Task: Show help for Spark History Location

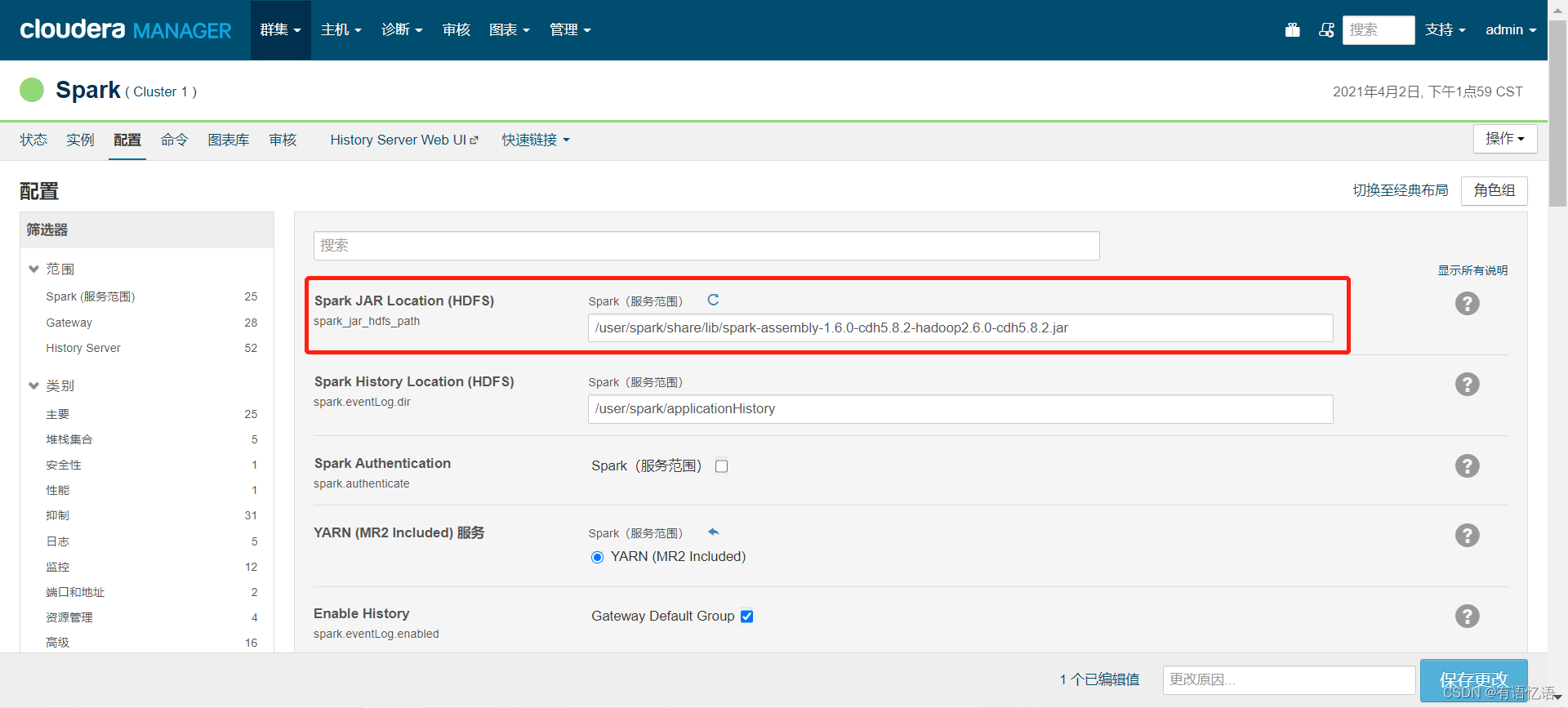Action: pos(1467,384)
